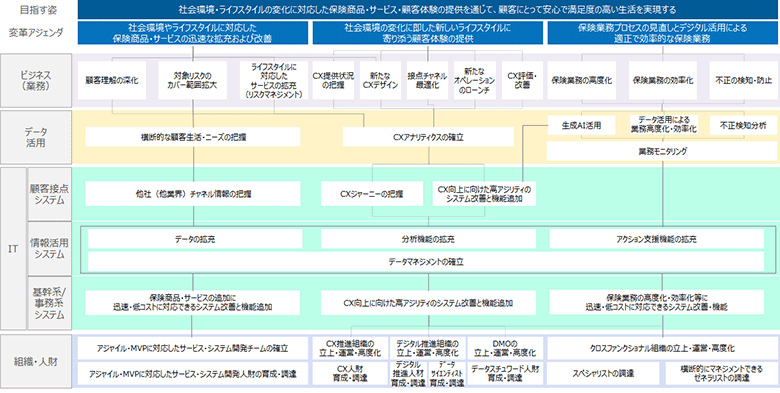
Task: Click the IT row label
Action: [13, 249]
